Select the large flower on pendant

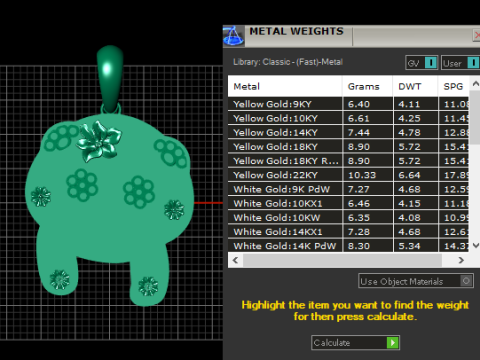tap(98, 142)
